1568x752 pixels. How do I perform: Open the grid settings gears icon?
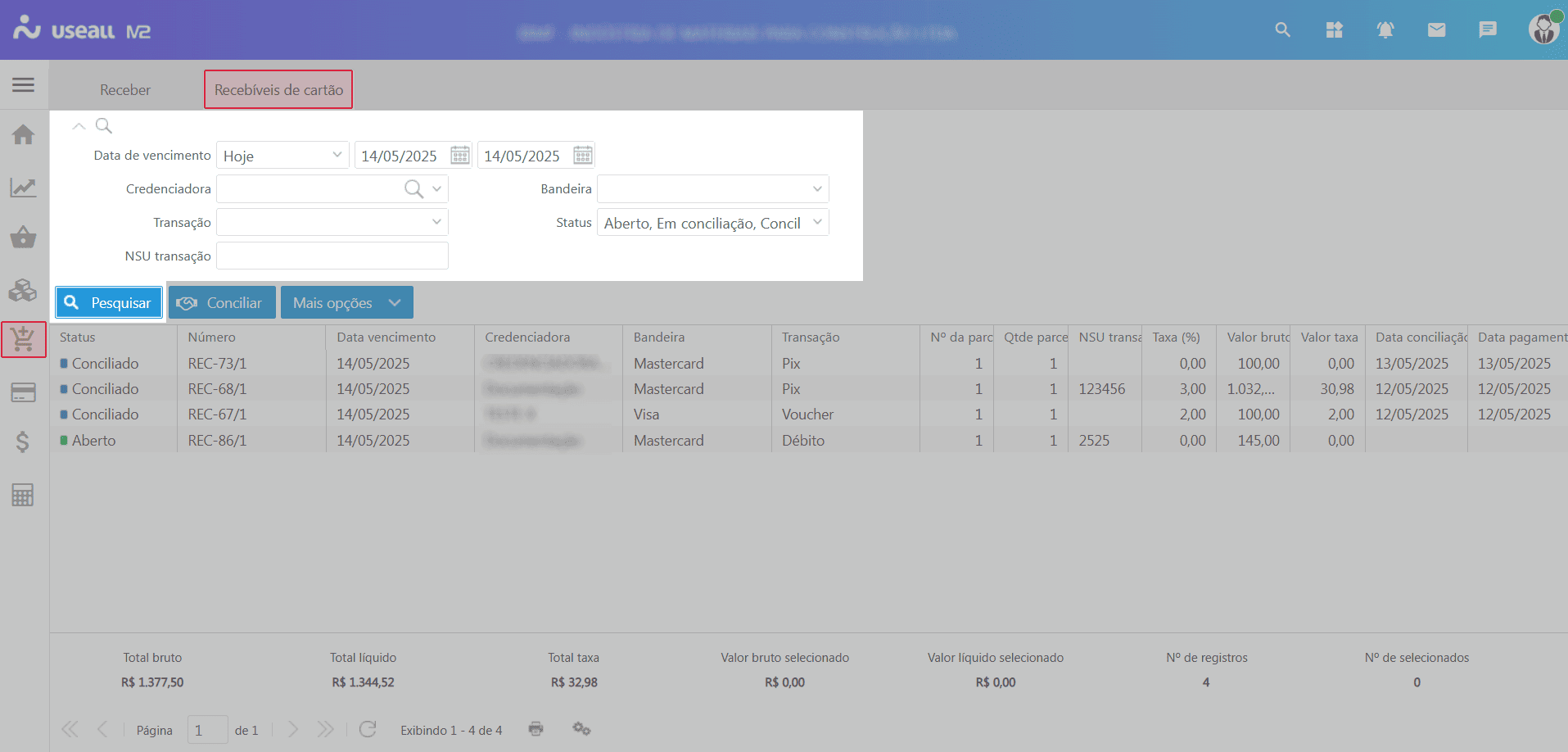(x=581, y=729)
